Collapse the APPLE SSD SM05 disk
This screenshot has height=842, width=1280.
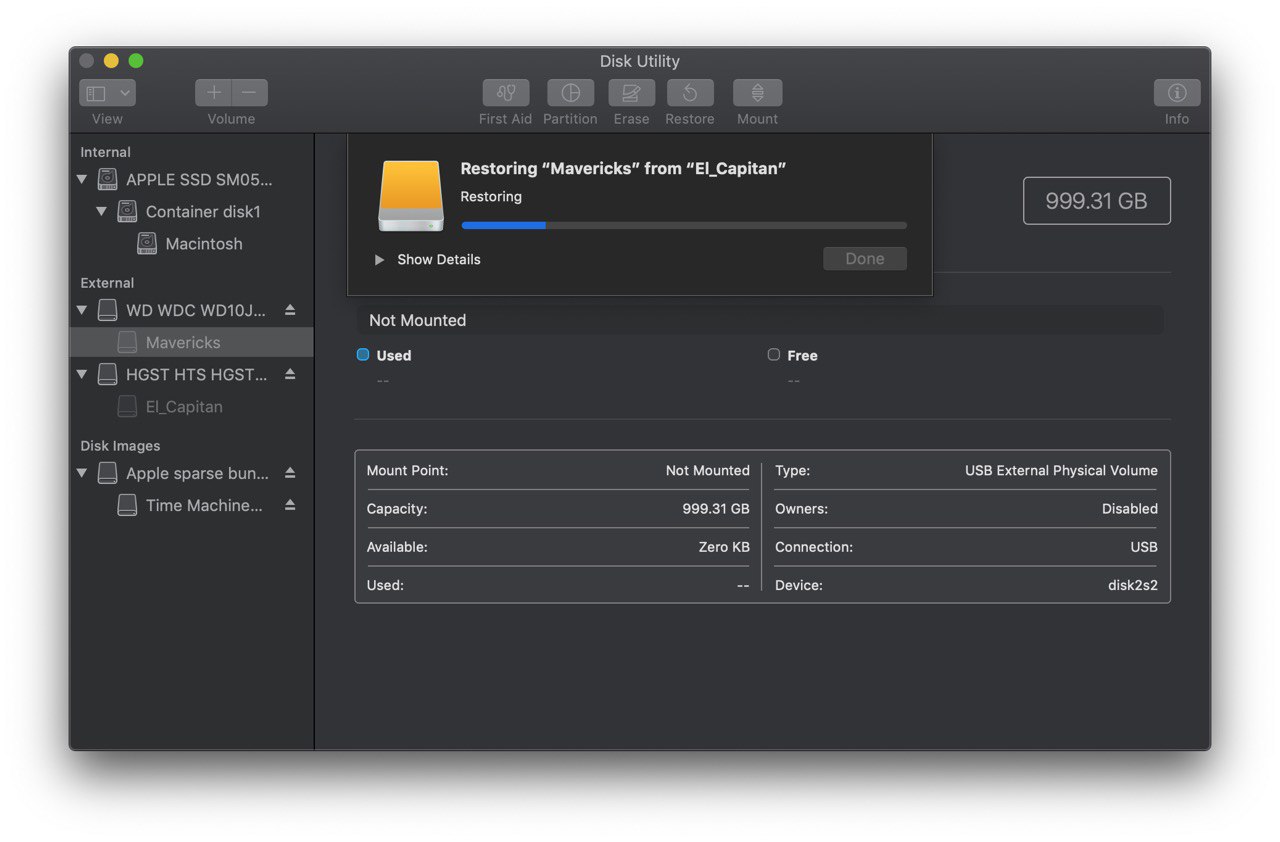pos(82,180)
